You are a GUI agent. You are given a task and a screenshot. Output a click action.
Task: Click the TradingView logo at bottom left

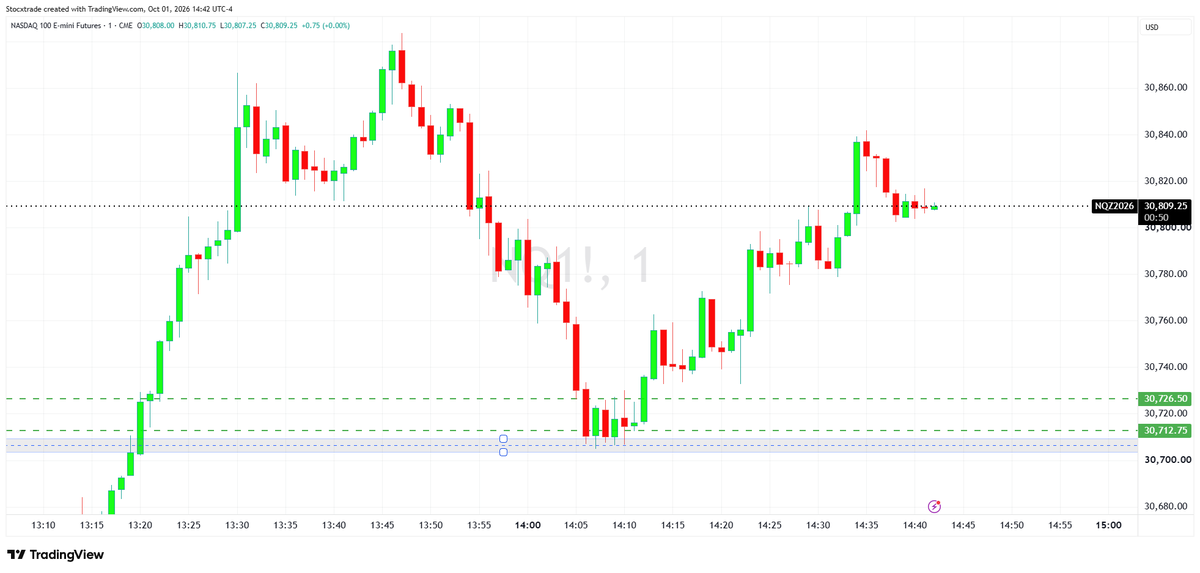55,555
